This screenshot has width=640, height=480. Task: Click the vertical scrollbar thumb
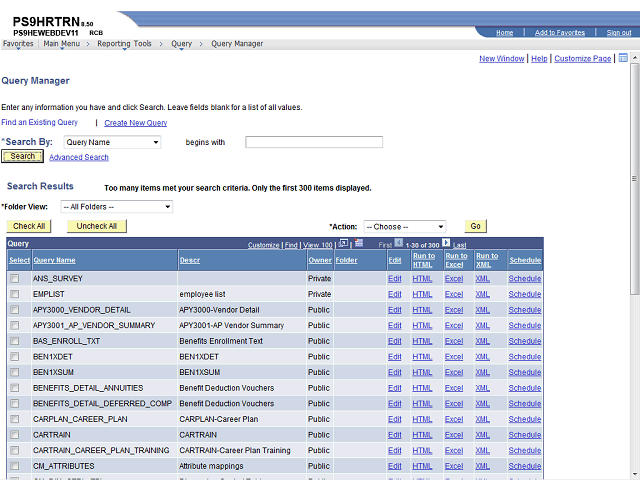click(634, 178)
